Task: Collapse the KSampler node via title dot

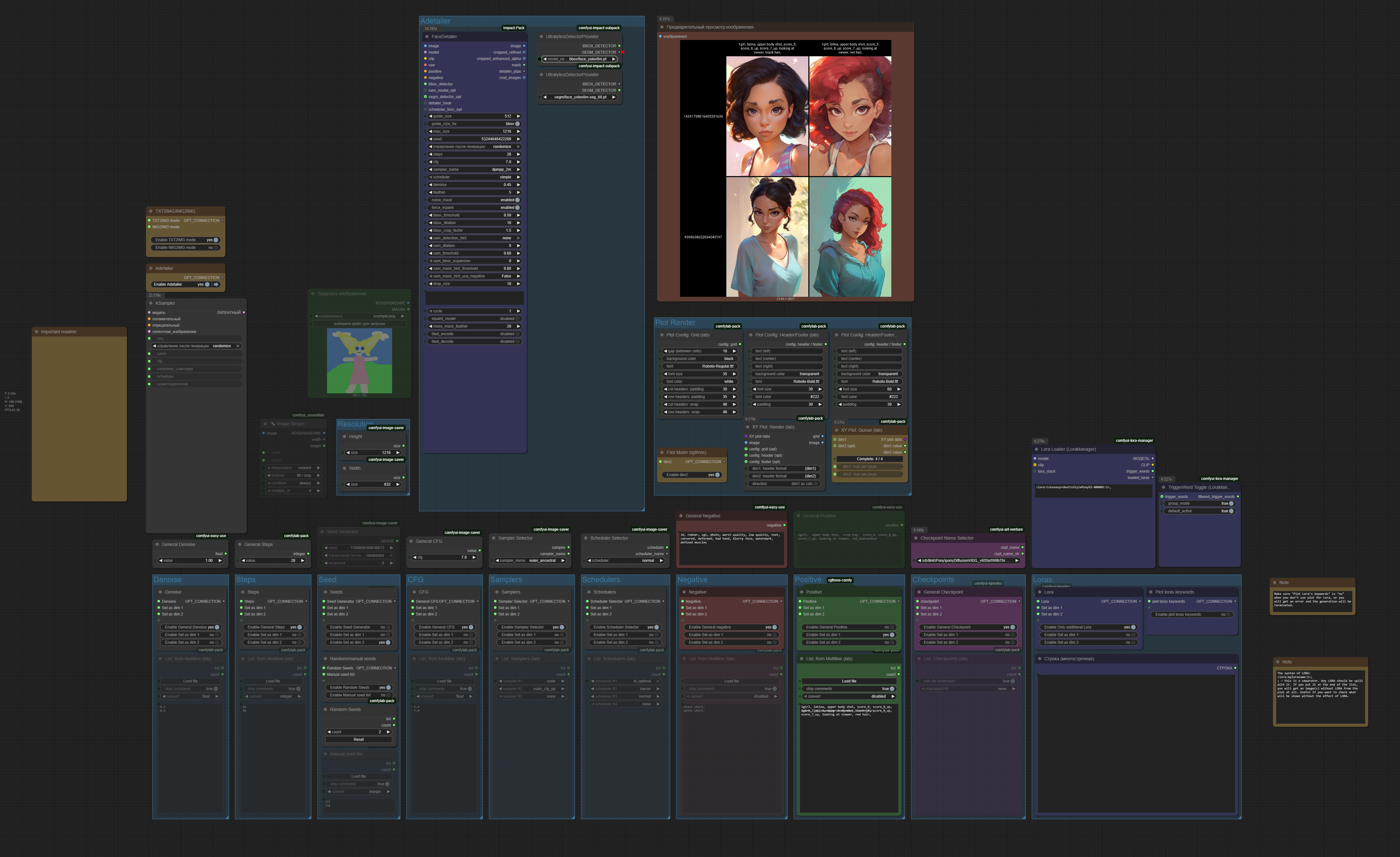Action: (150, 303)
